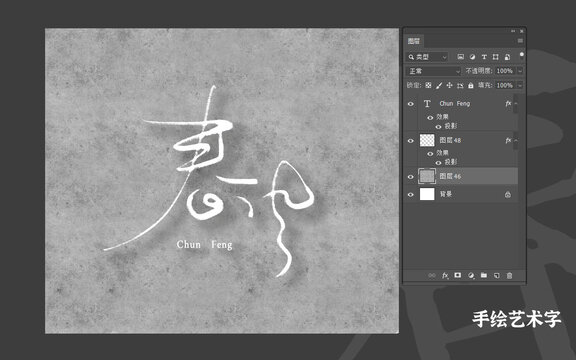Hide the 背景 layer

click(411, 195)
